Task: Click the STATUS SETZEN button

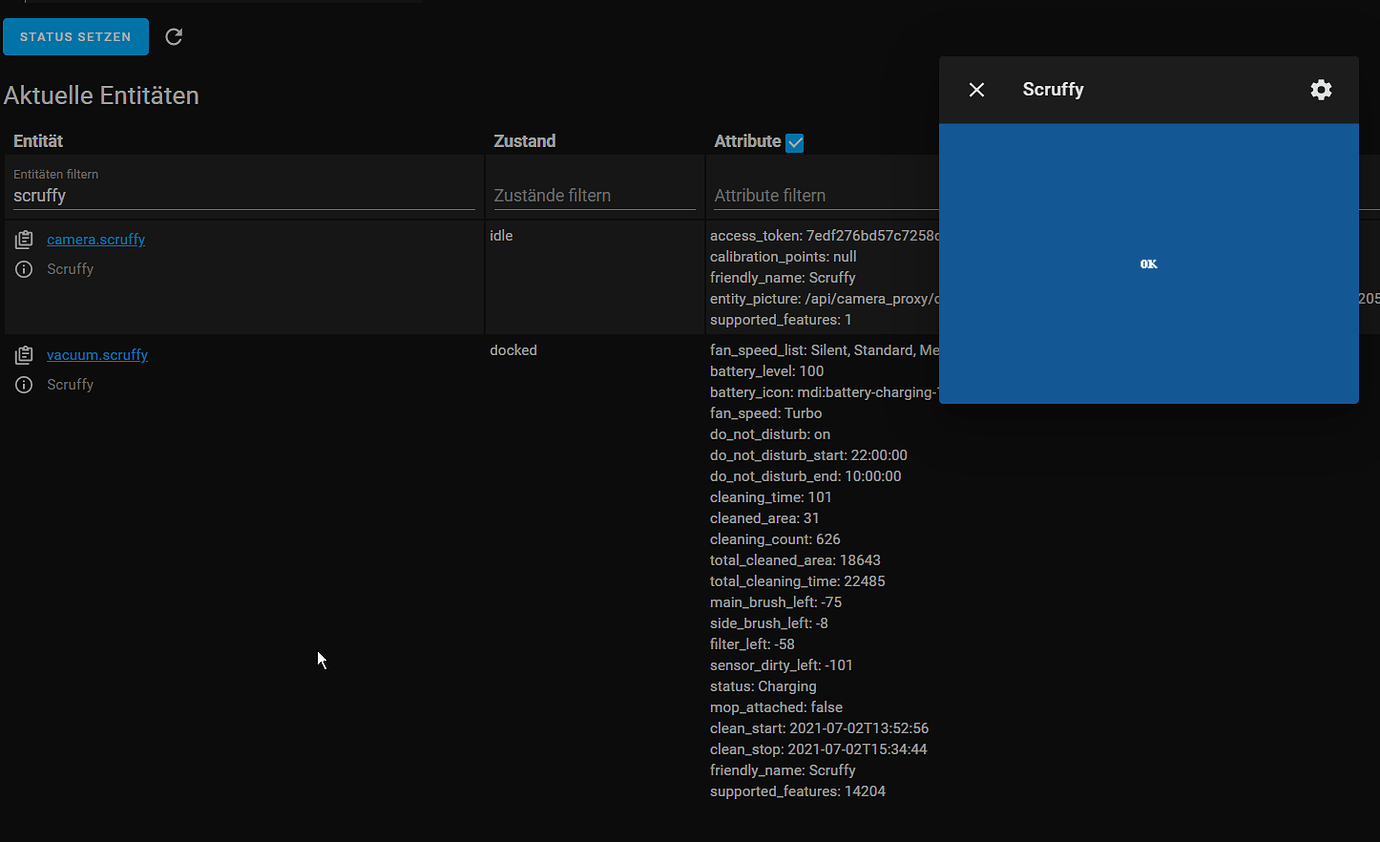Action: (75, 36)
